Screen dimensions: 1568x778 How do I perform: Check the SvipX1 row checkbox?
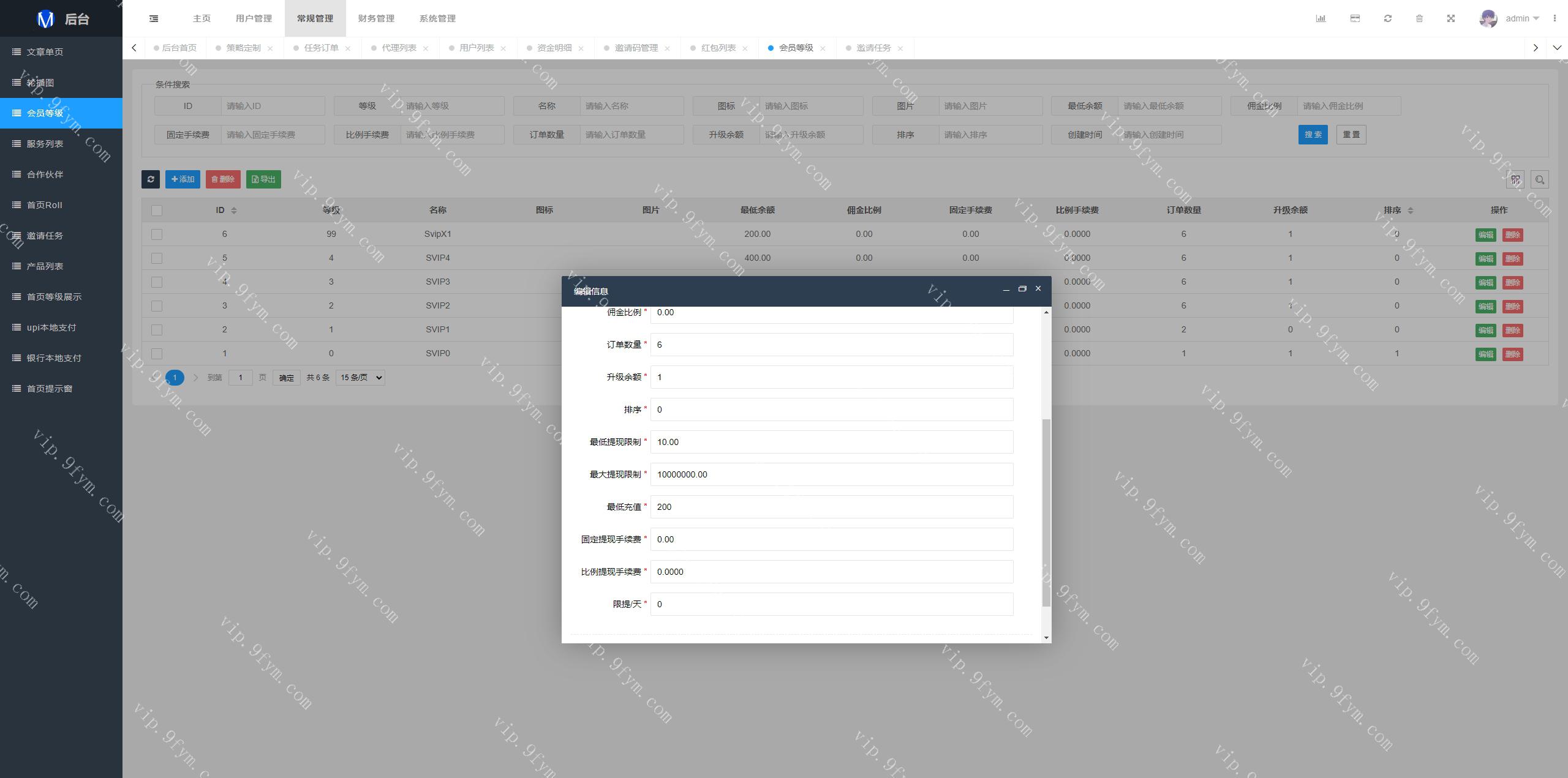(157, 234)
